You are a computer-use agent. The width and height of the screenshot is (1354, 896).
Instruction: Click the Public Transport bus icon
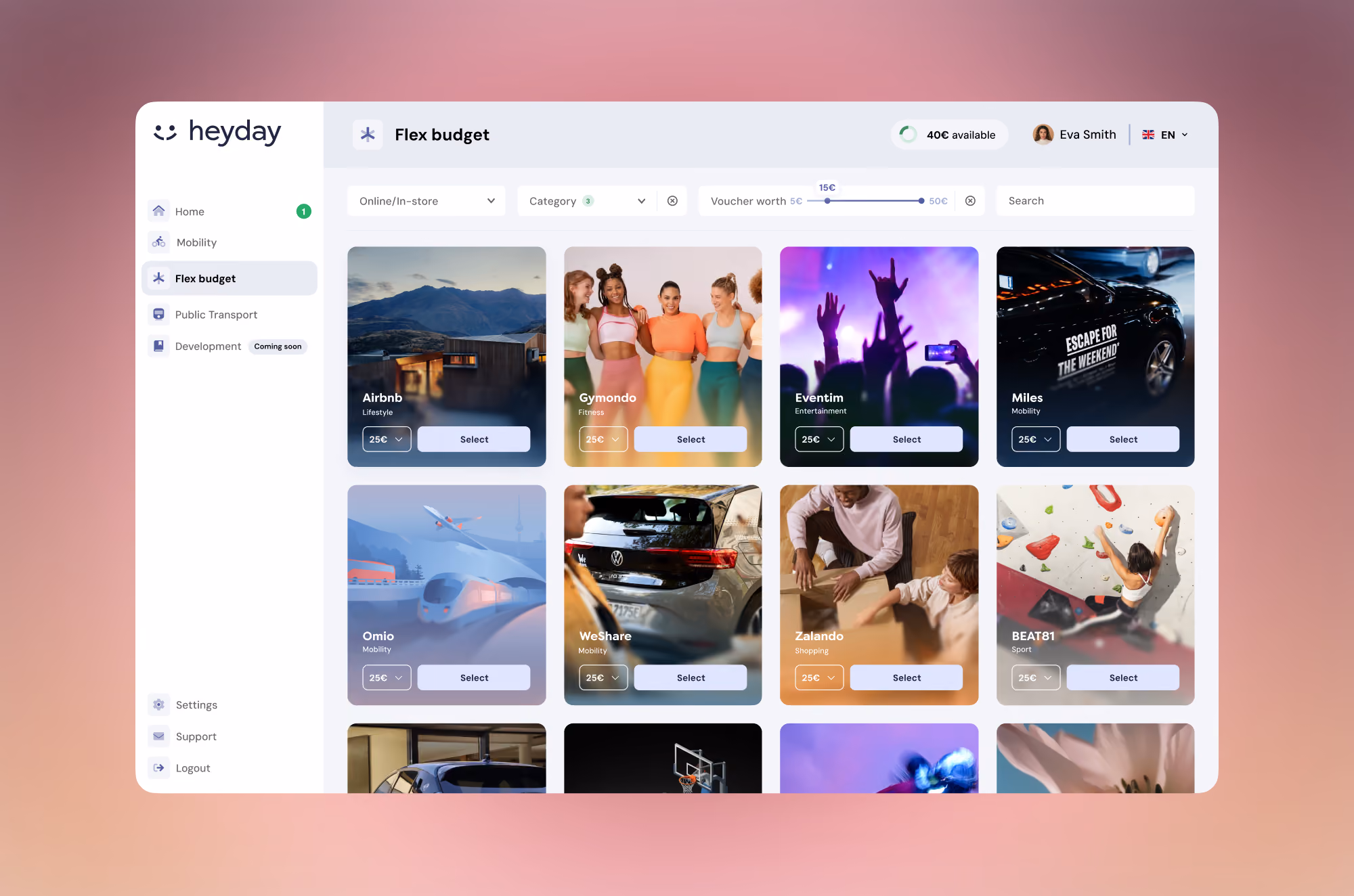coord(158,314)
